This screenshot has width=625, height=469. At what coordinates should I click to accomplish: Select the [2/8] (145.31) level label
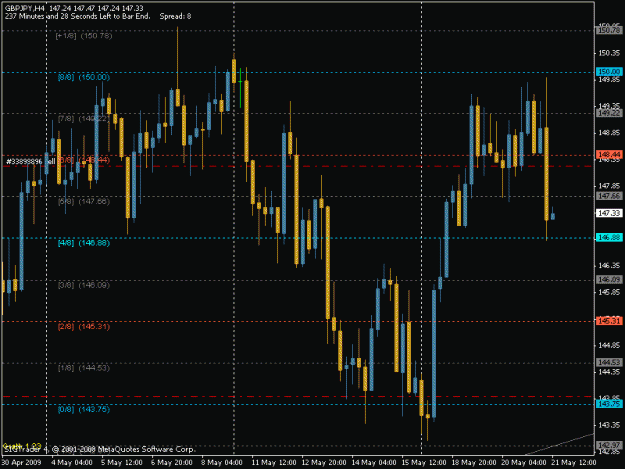tap(84, 327)
